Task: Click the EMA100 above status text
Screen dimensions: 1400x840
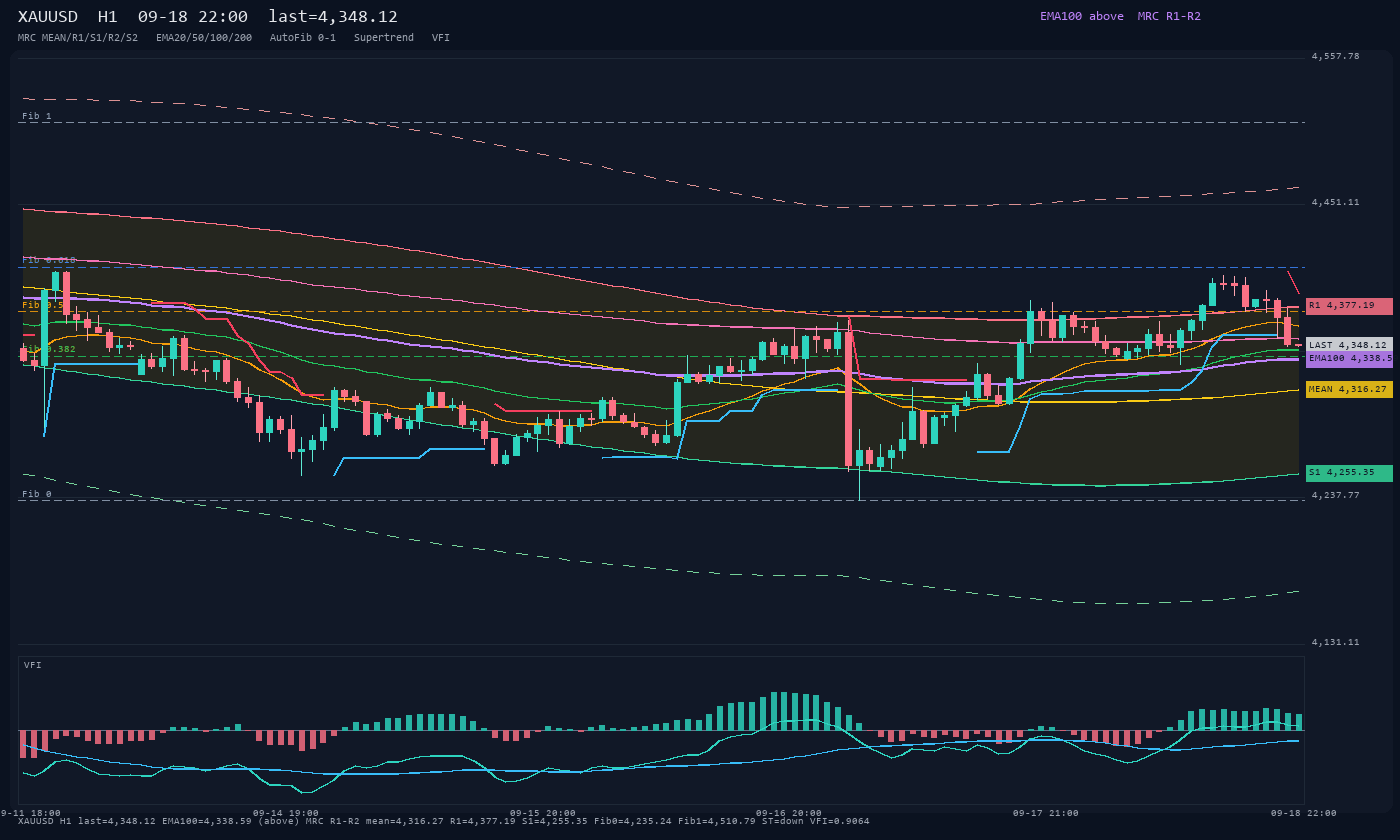Action: pyautogui.click(x=1082, y=17)
